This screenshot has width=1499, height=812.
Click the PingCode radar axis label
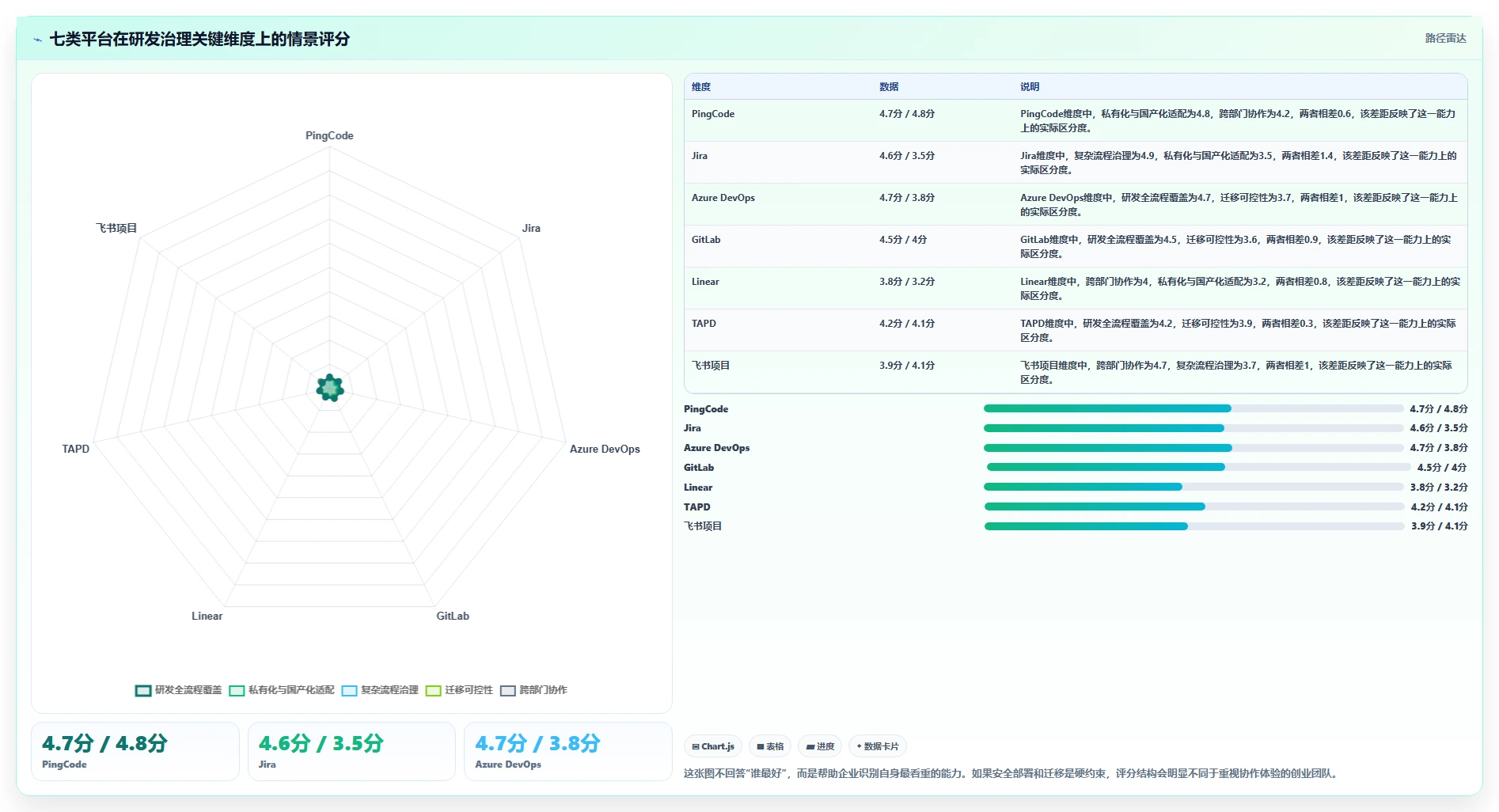329,135
